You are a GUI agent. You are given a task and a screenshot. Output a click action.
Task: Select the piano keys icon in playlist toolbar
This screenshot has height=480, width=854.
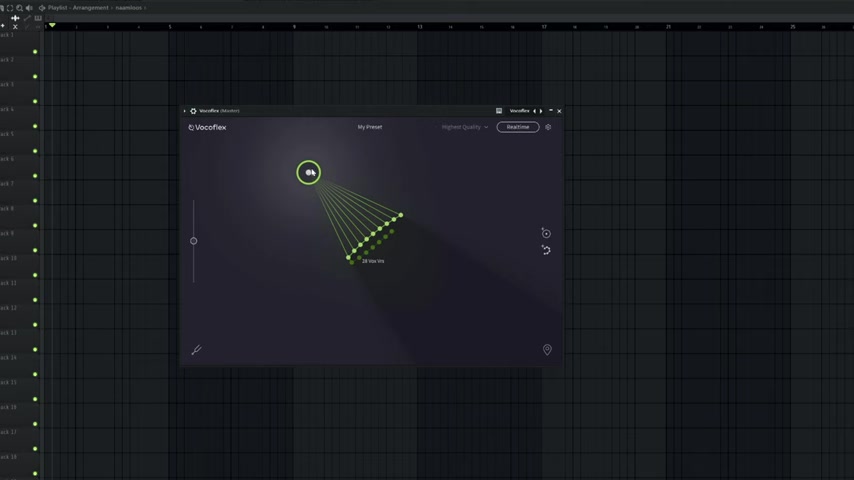pos(38,18)
